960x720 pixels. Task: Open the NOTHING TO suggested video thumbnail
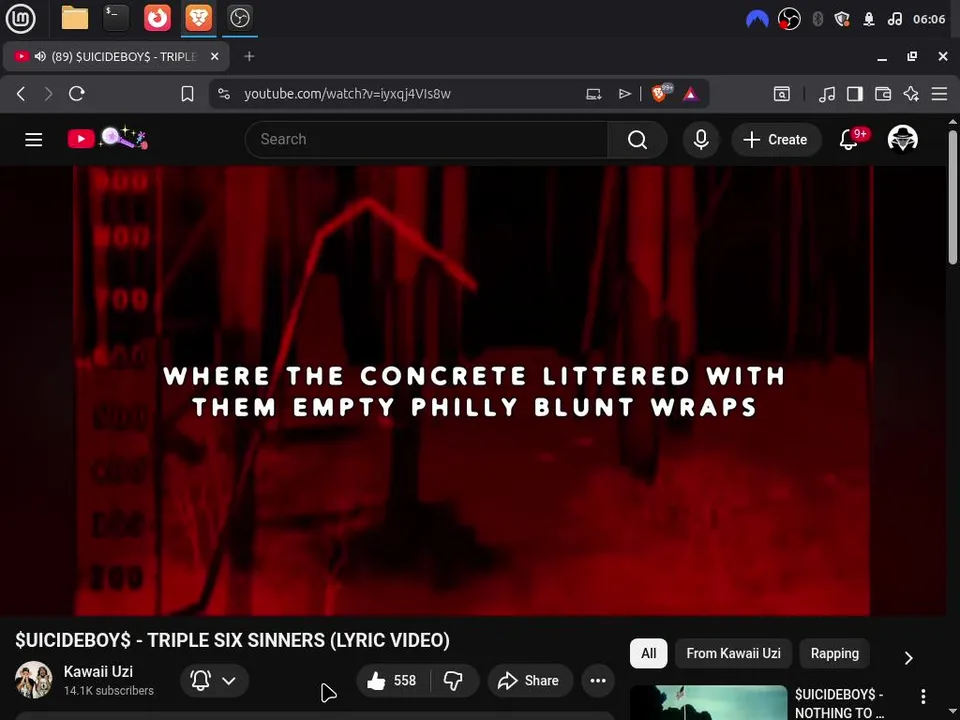(708, 702)
